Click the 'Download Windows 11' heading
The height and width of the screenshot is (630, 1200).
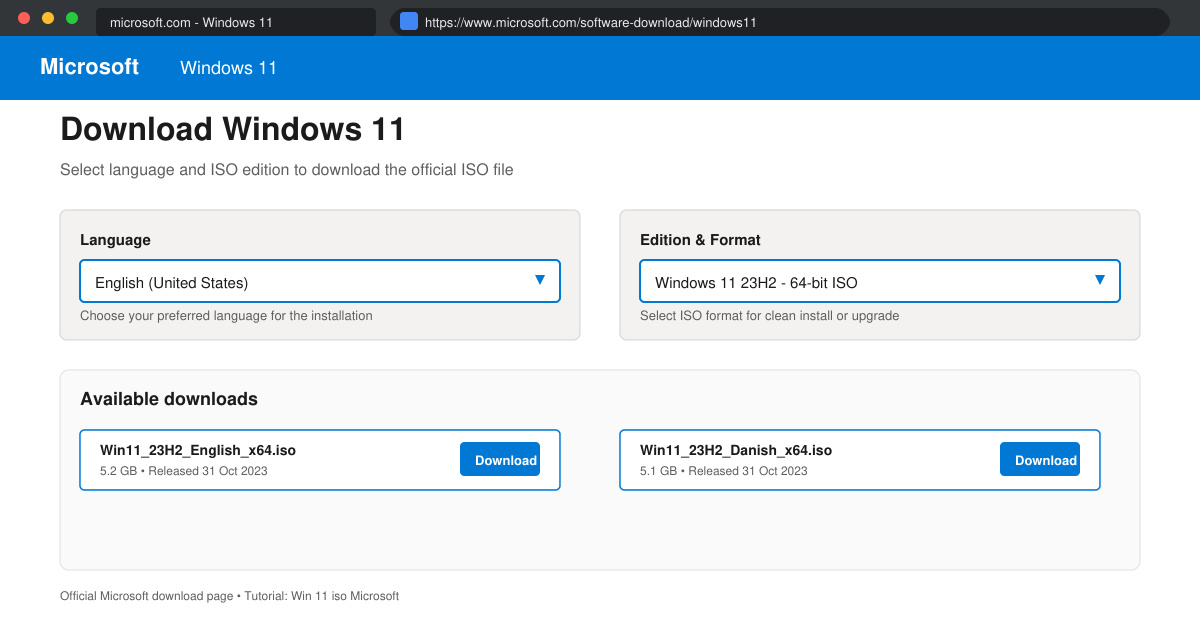233,129
